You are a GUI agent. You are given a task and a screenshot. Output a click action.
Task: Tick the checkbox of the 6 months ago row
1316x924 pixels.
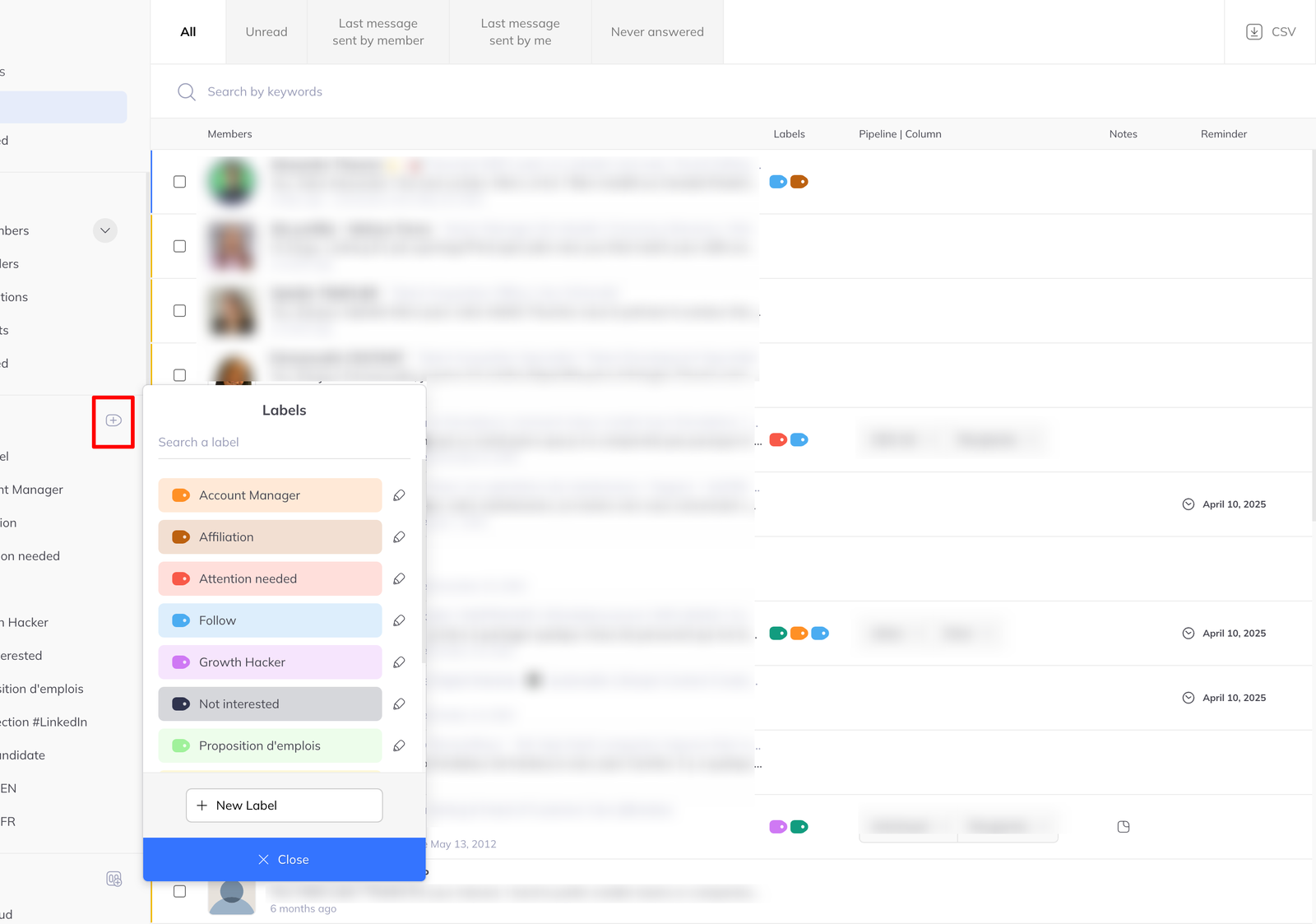(179, 891)
